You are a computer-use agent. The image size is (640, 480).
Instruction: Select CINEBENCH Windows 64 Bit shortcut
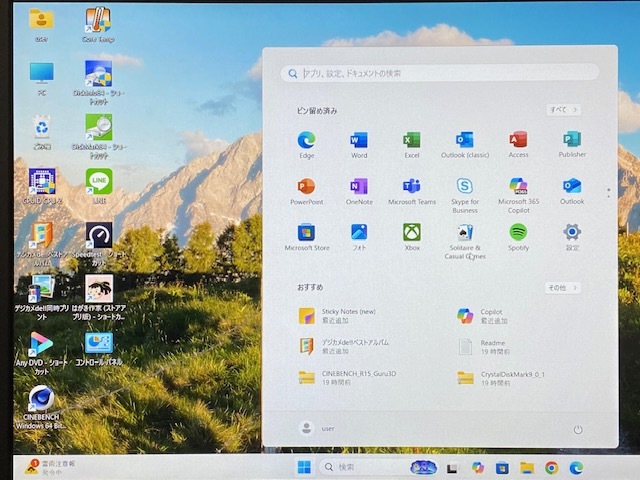(x=41, y=407)
